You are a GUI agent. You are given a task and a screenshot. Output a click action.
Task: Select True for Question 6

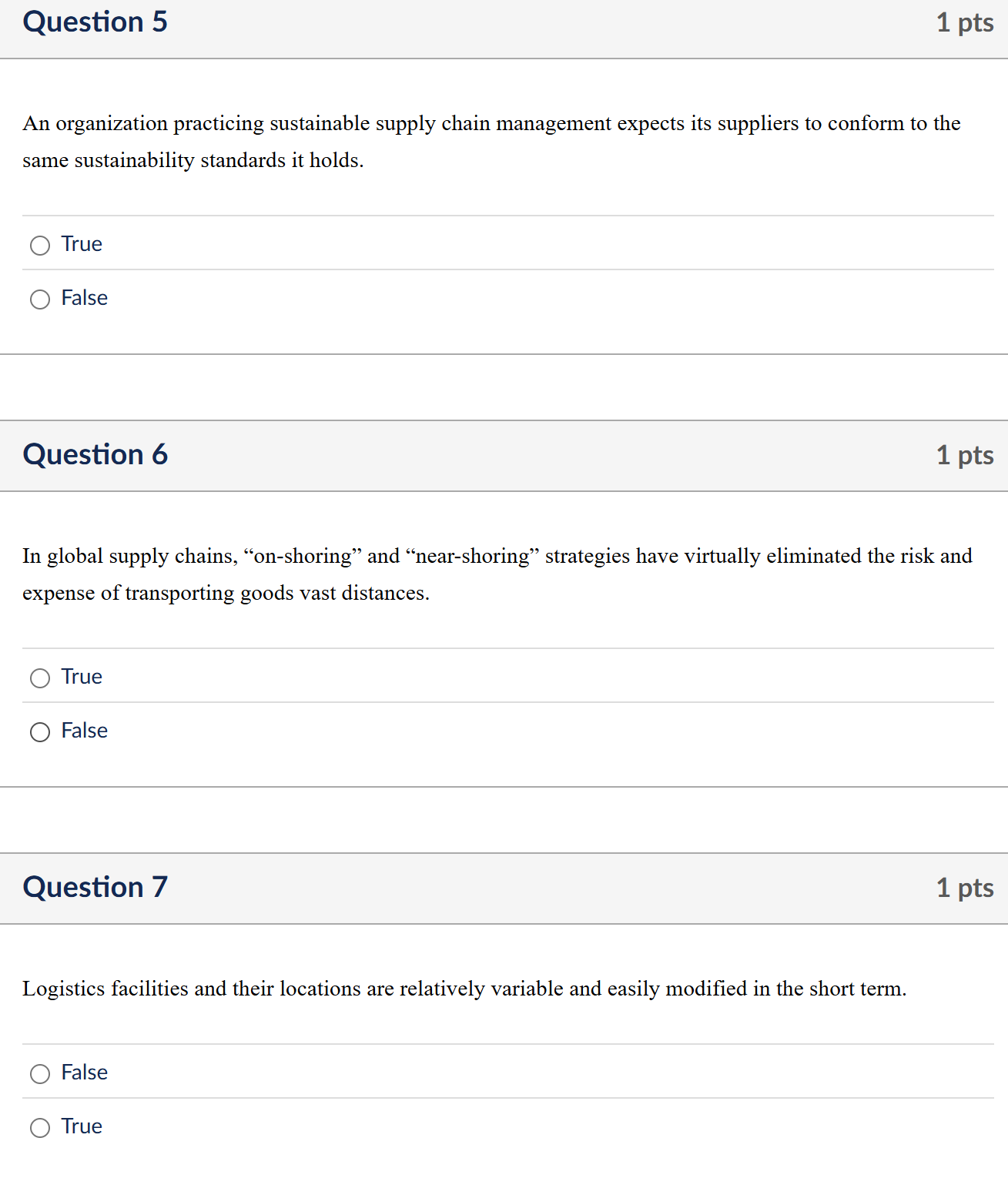[40, 678]
